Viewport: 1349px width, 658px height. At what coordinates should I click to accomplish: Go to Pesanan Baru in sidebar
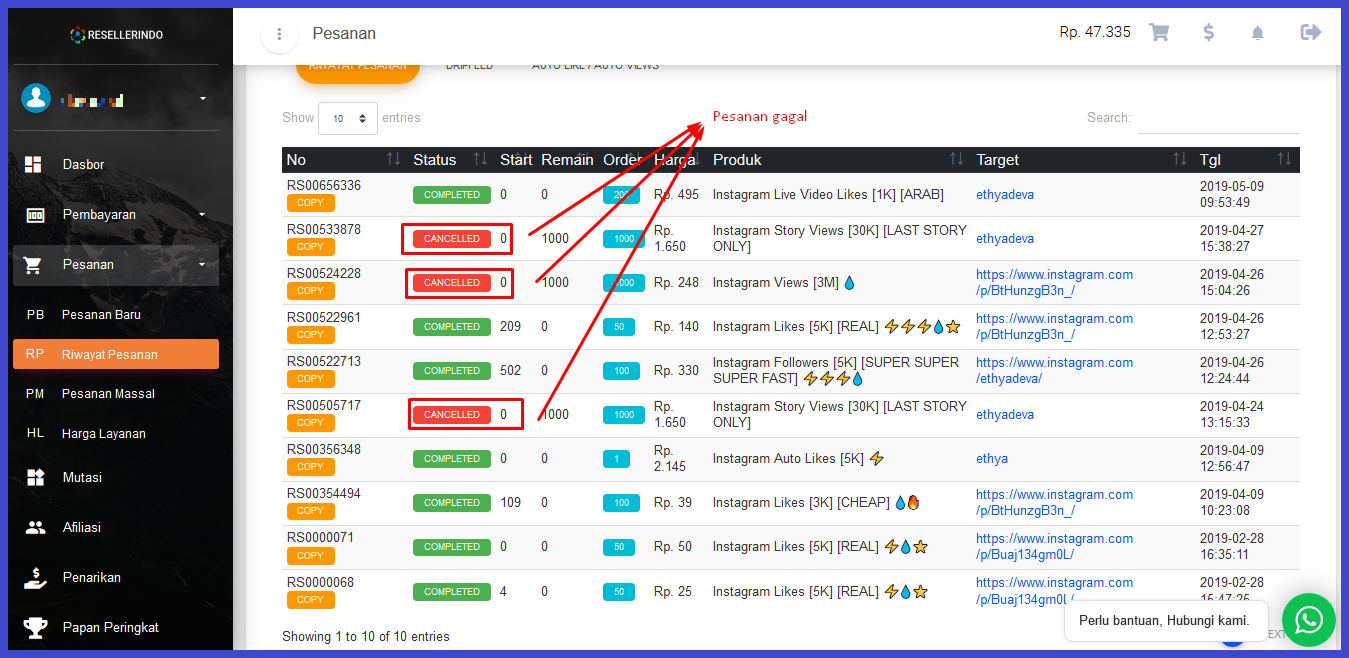point(101,314)
